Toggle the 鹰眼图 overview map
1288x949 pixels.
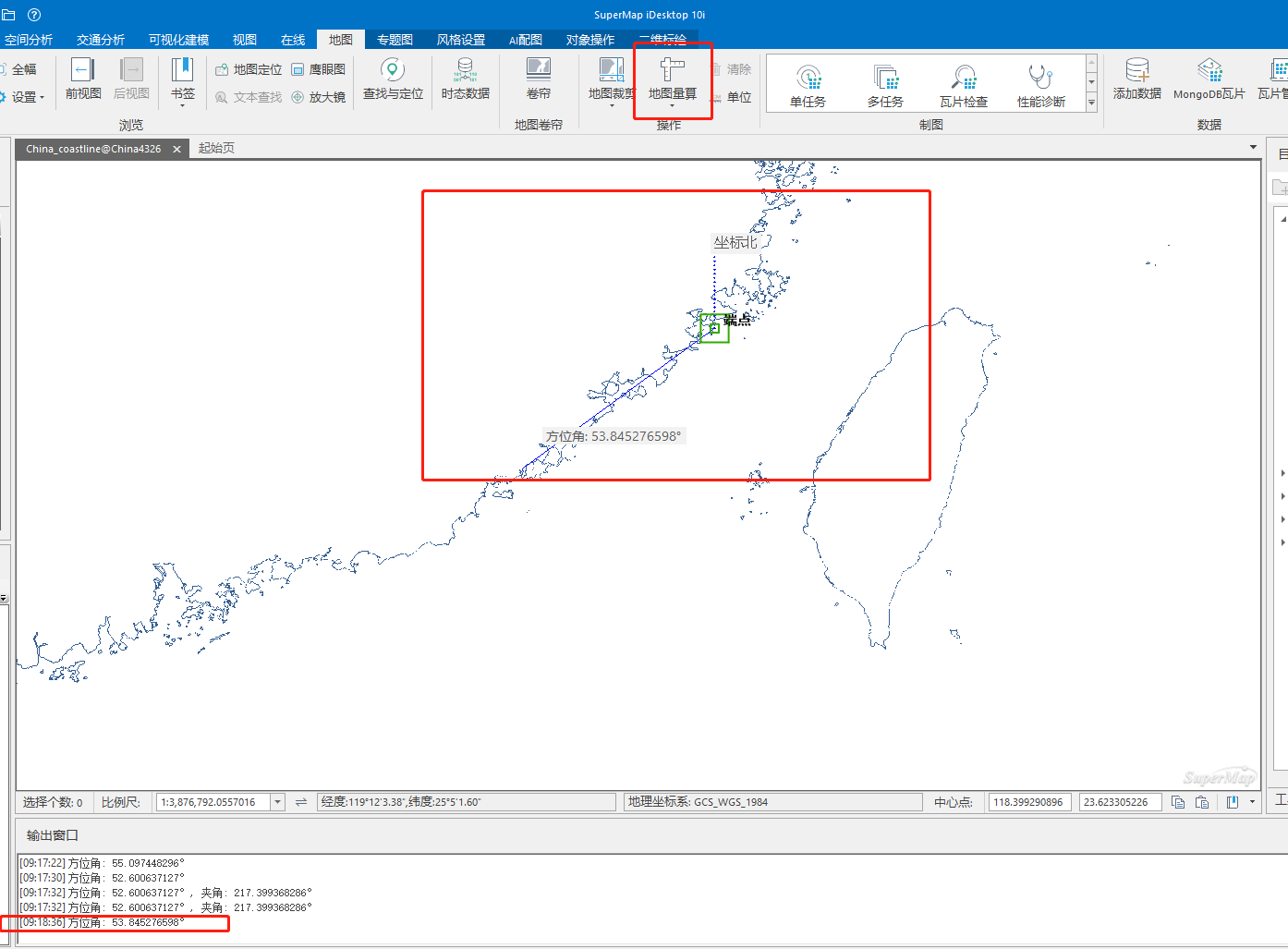point(319,69)
